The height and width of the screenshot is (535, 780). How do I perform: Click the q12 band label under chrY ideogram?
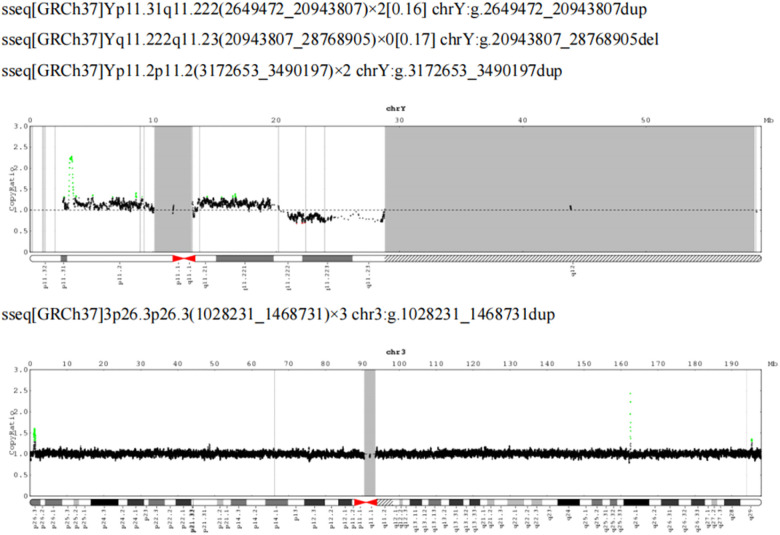(x=573, y=271)
